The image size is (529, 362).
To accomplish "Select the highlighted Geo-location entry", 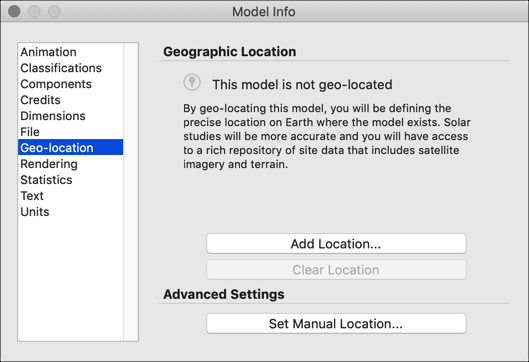I will 71,147.
